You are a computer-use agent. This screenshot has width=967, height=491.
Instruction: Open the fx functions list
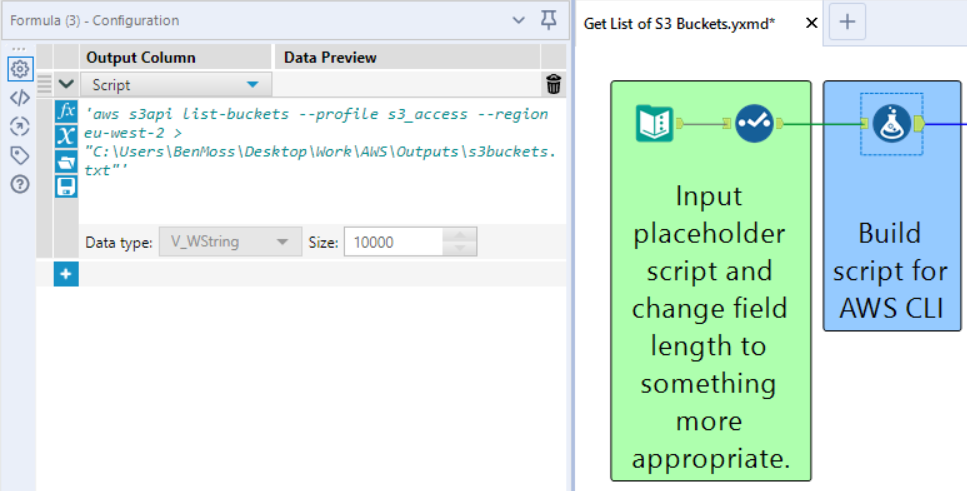pos(66,111)
